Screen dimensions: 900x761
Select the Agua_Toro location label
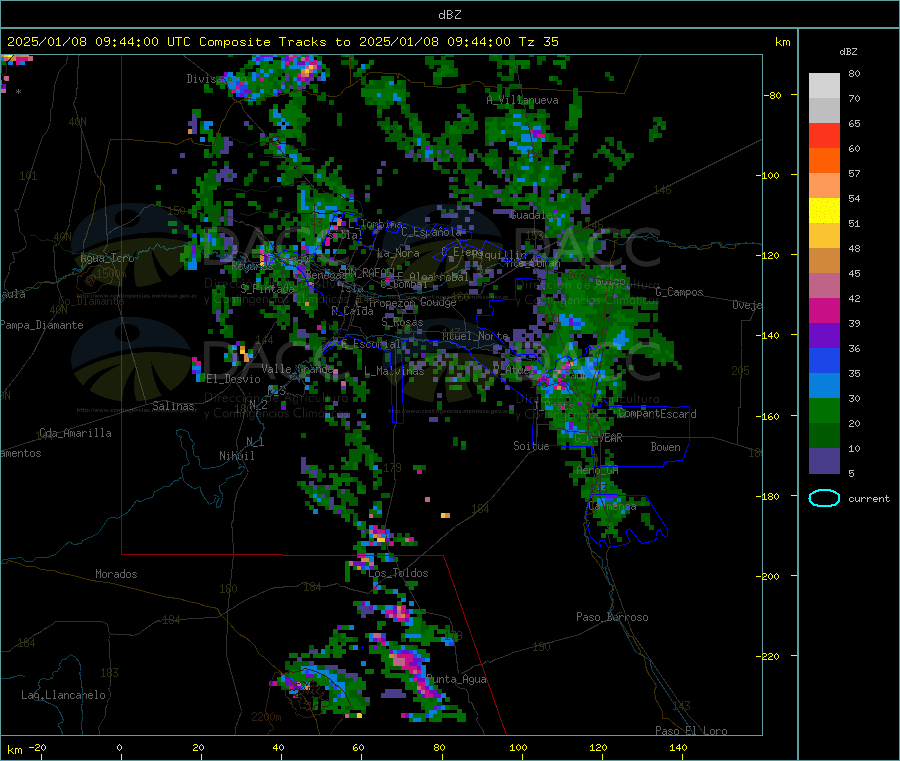pos(107,258)
